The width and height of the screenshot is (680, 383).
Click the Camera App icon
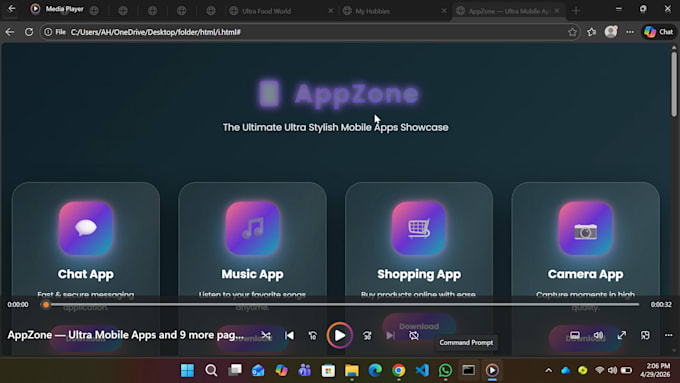[x=585, y=228]
